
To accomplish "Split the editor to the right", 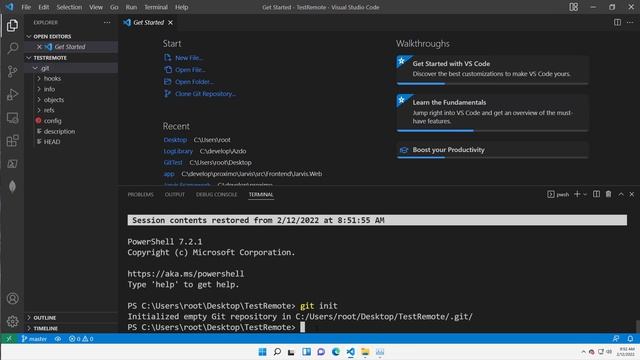I will [x=617, y=22].
